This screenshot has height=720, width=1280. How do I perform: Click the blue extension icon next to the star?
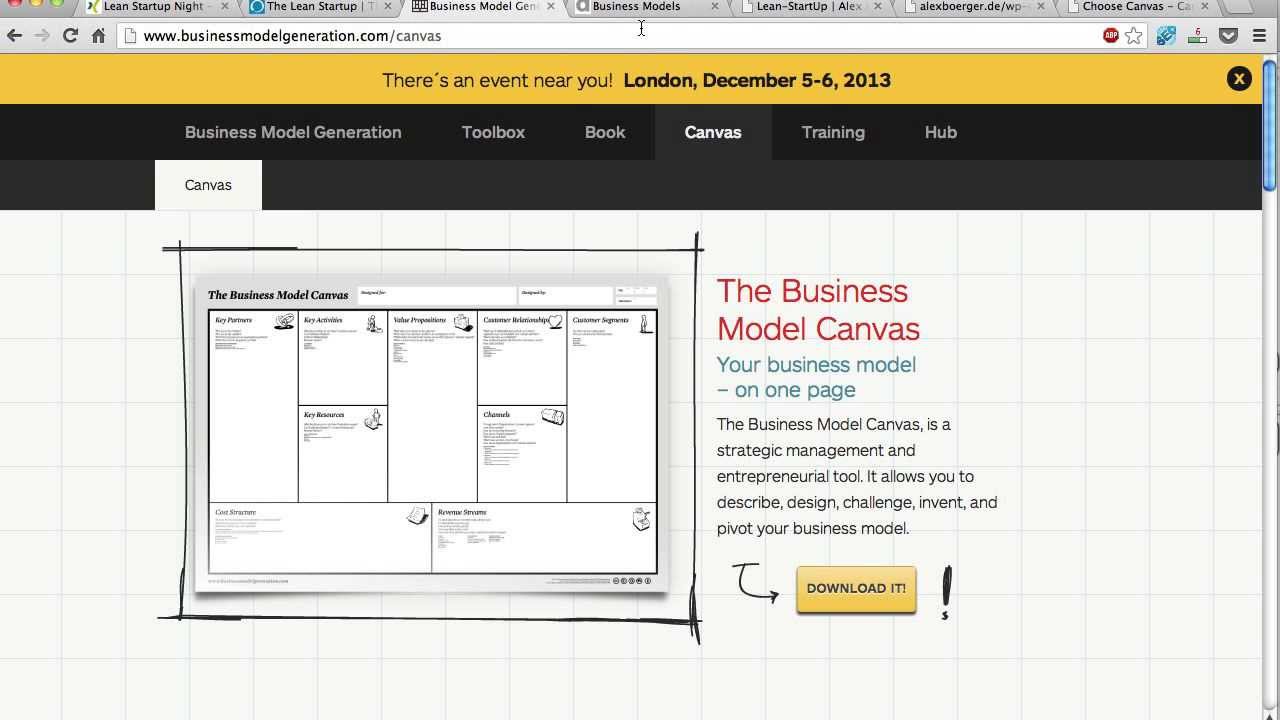1166,36
